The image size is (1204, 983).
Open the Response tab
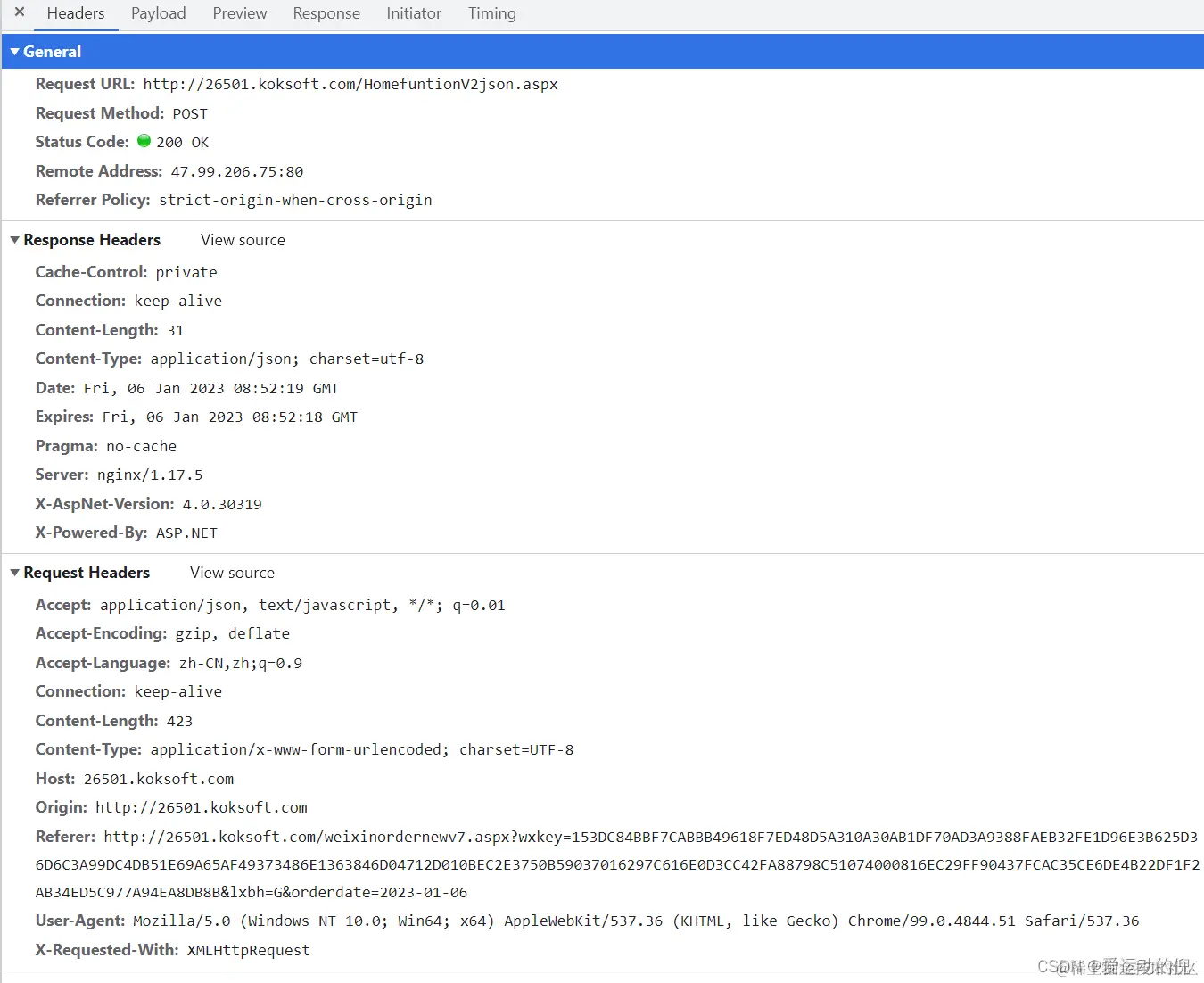326,13
